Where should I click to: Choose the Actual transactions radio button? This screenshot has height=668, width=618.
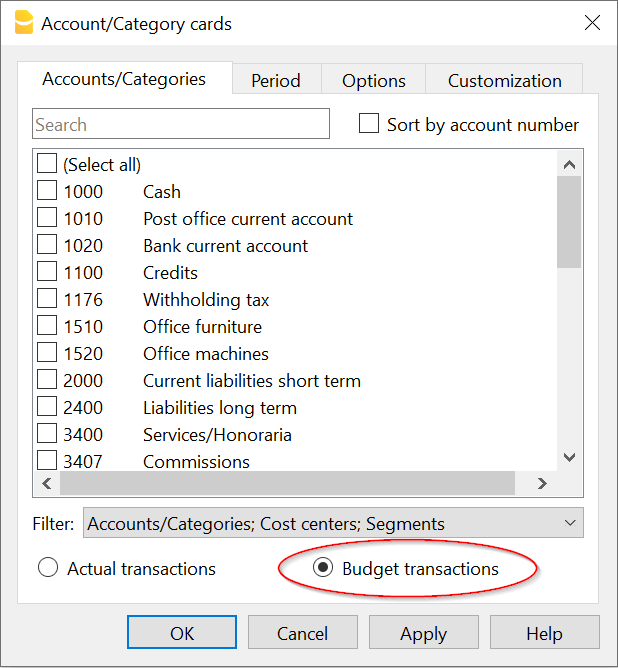pos(48,567)
